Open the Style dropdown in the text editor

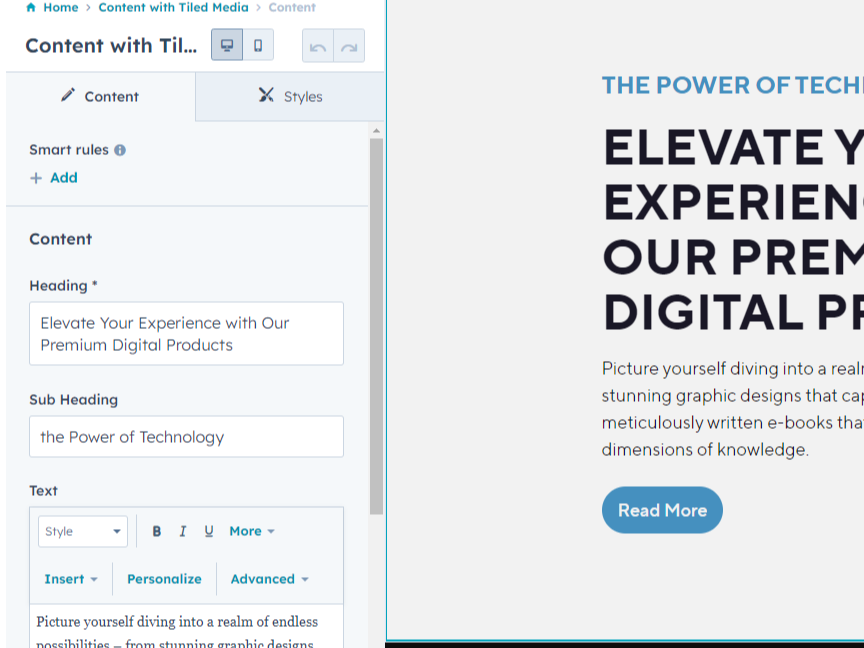[x=83, y=532]
